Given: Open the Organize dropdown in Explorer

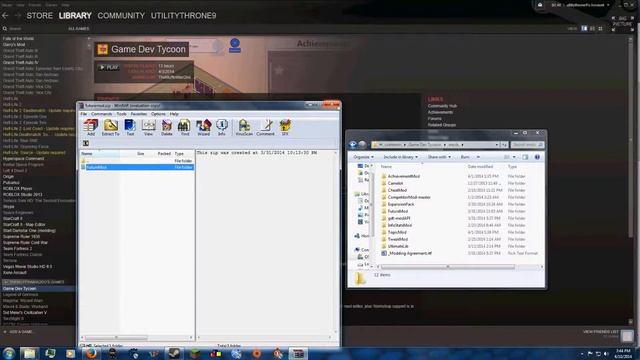Looking at the screenshot, I should click(363, 157).
